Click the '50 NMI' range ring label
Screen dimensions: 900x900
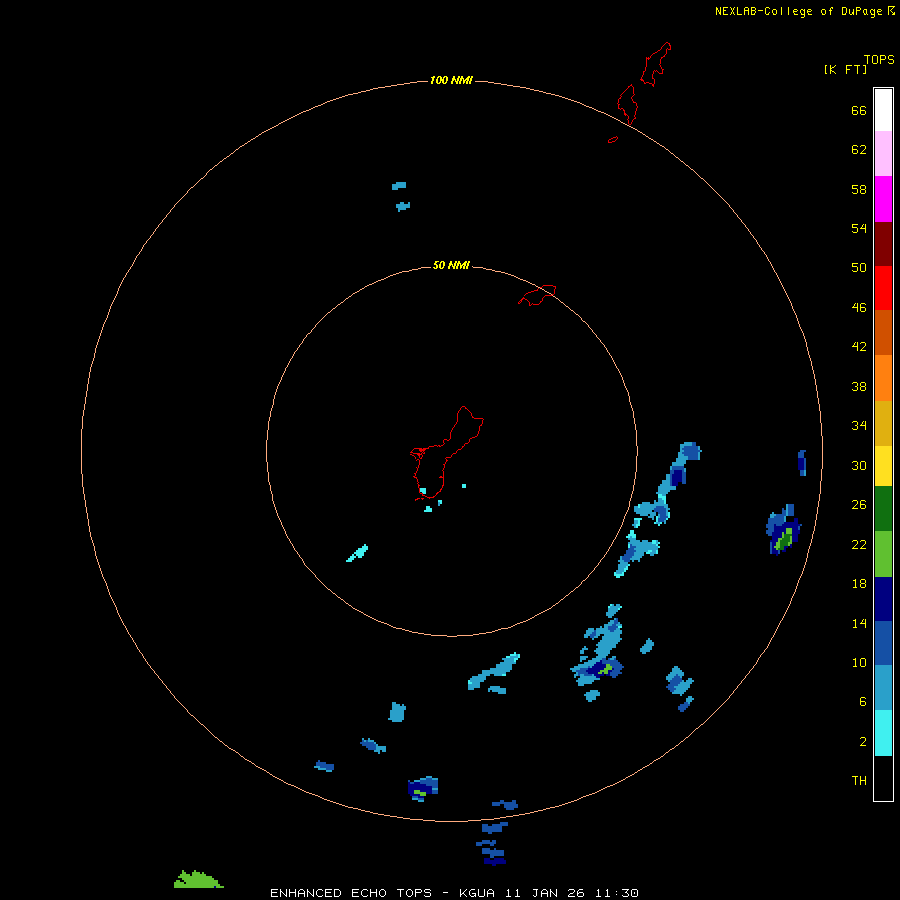point(451,265)
